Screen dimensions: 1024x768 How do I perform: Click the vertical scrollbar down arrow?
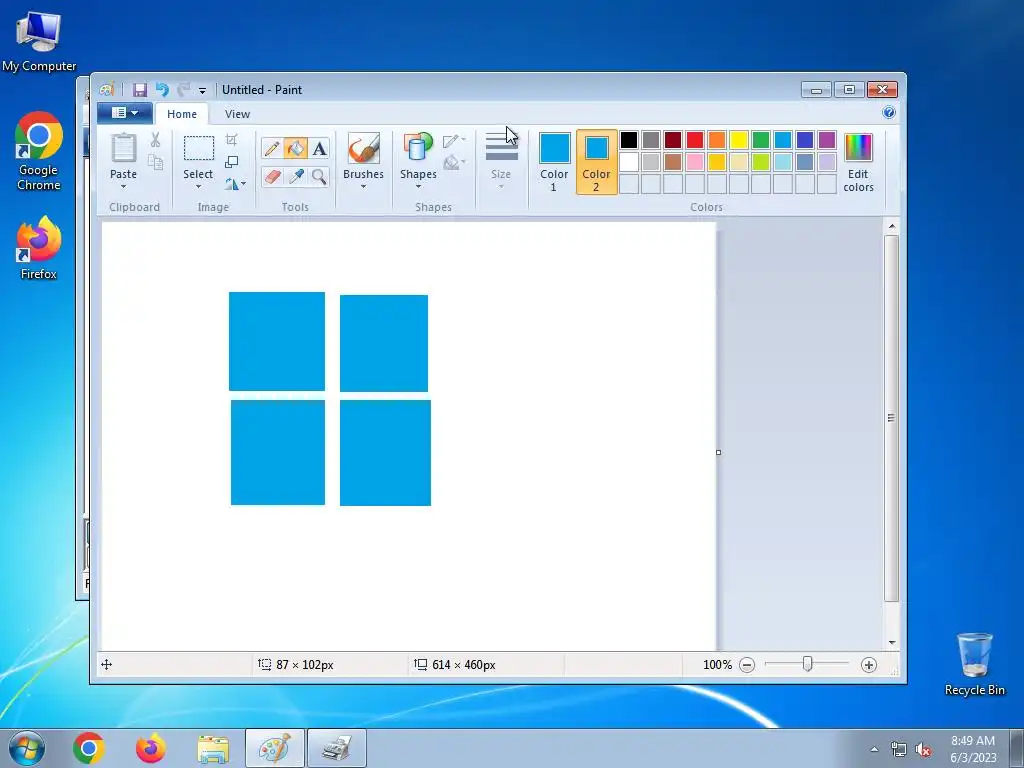[x=892, y=643]
